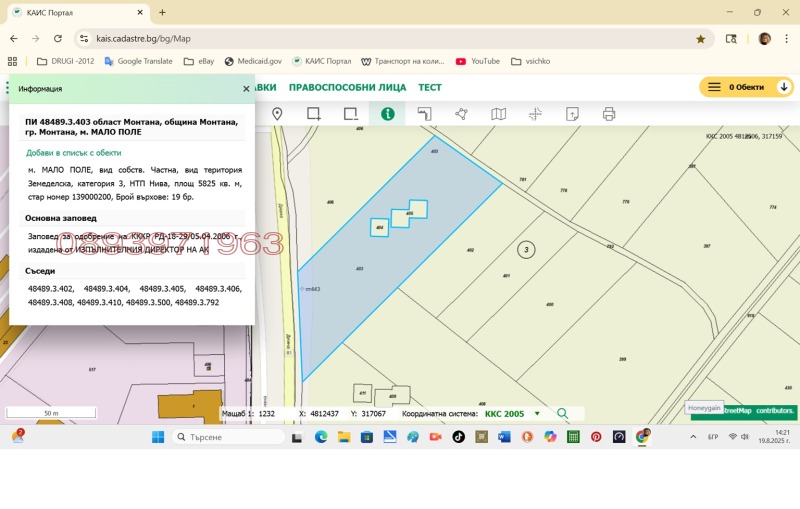Toggle the green information tool
This screenshot has width=800, height=509.
[387, 114]
